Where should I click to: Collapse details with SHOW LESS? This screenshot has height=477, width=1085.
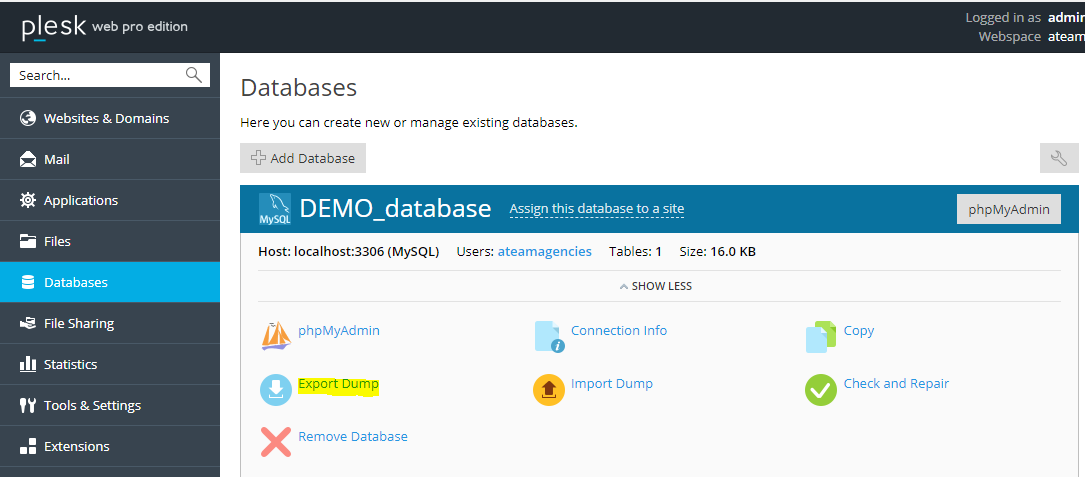coord(655,286)
